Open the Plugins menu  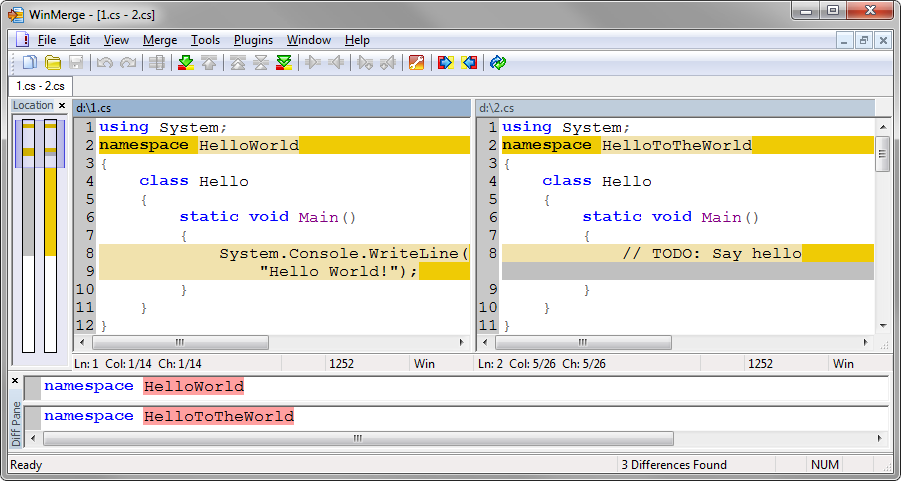tap(253, 40)
